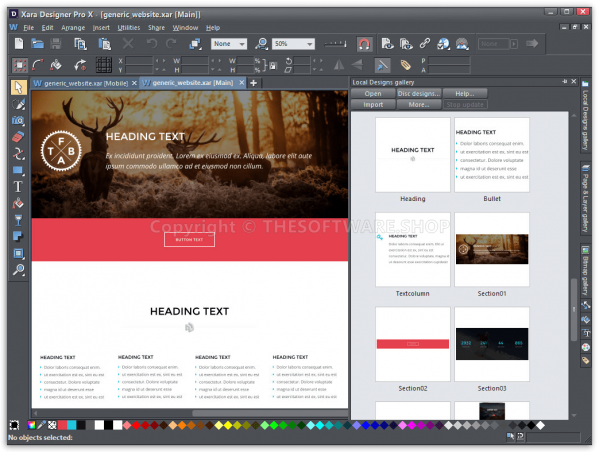
Task: Click the Open button in gallery
Action: [373, 94]
